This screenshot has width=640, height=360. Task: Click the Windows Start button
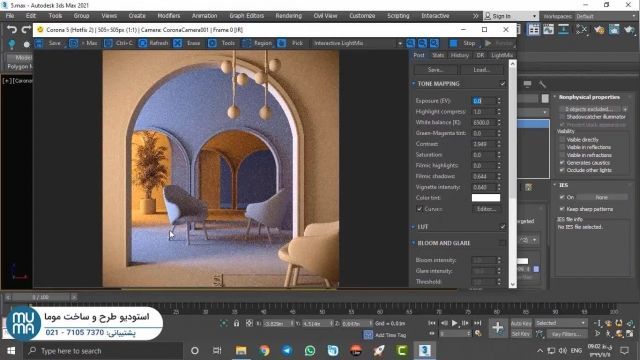coord(11,351)
